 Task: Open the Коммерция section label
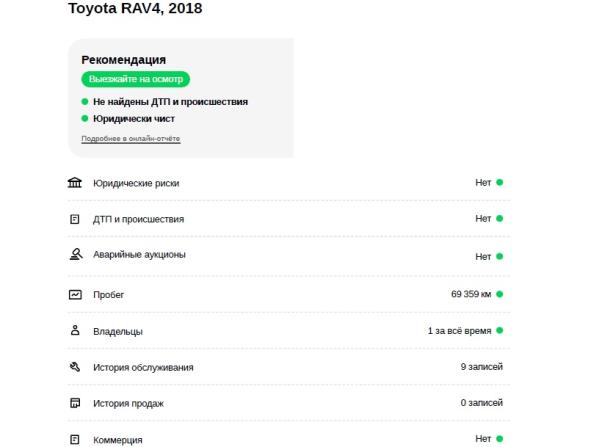click(118, 440)
